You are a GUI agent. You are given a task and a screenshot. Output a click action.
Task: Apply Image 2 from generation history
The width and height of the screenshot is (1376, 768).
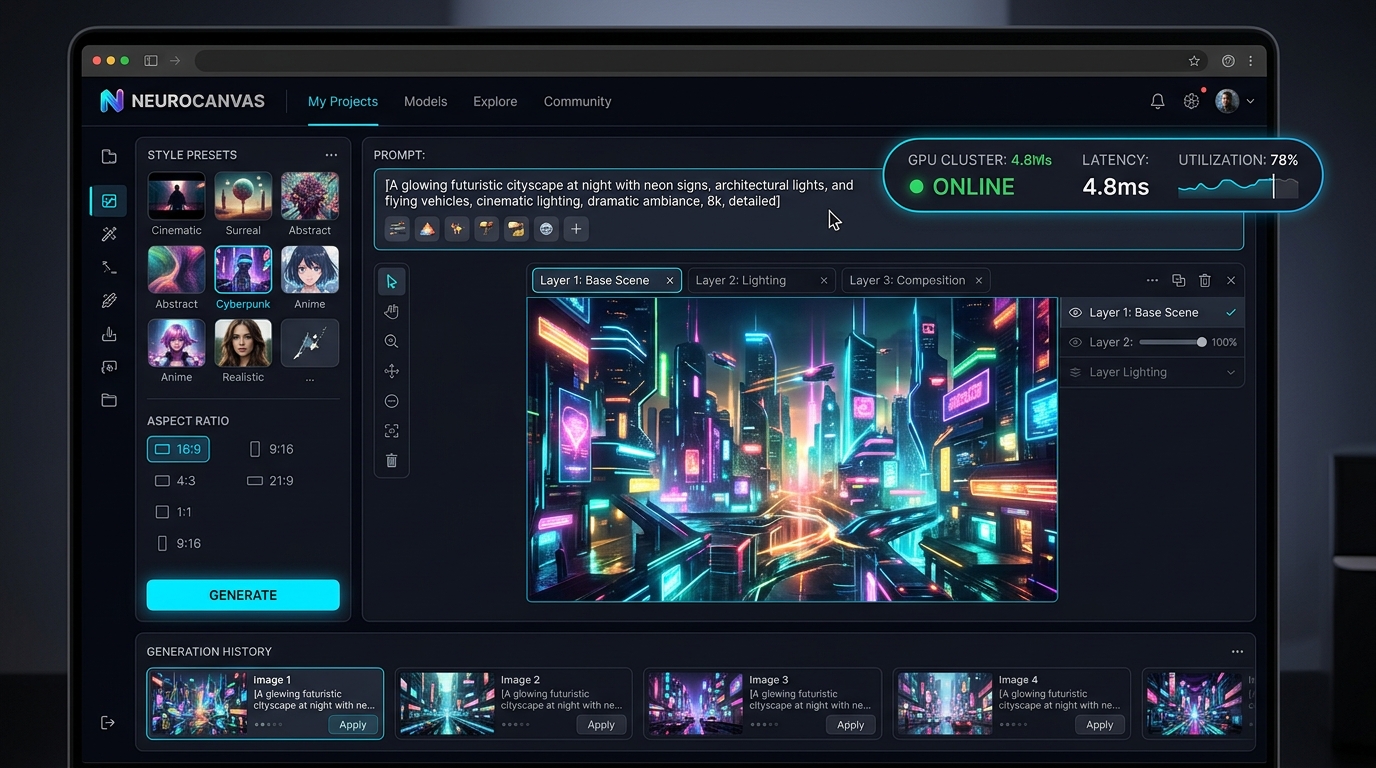click(x=601, y=725)
